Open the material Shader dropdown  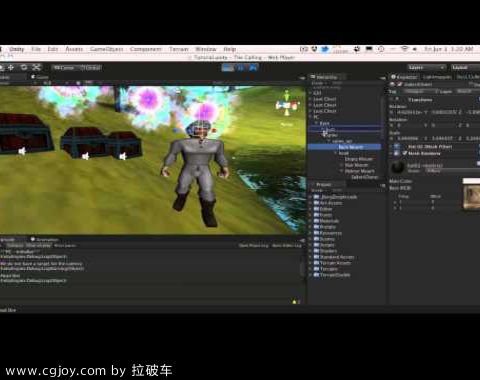pyautogui.click(x=452, y=171)
